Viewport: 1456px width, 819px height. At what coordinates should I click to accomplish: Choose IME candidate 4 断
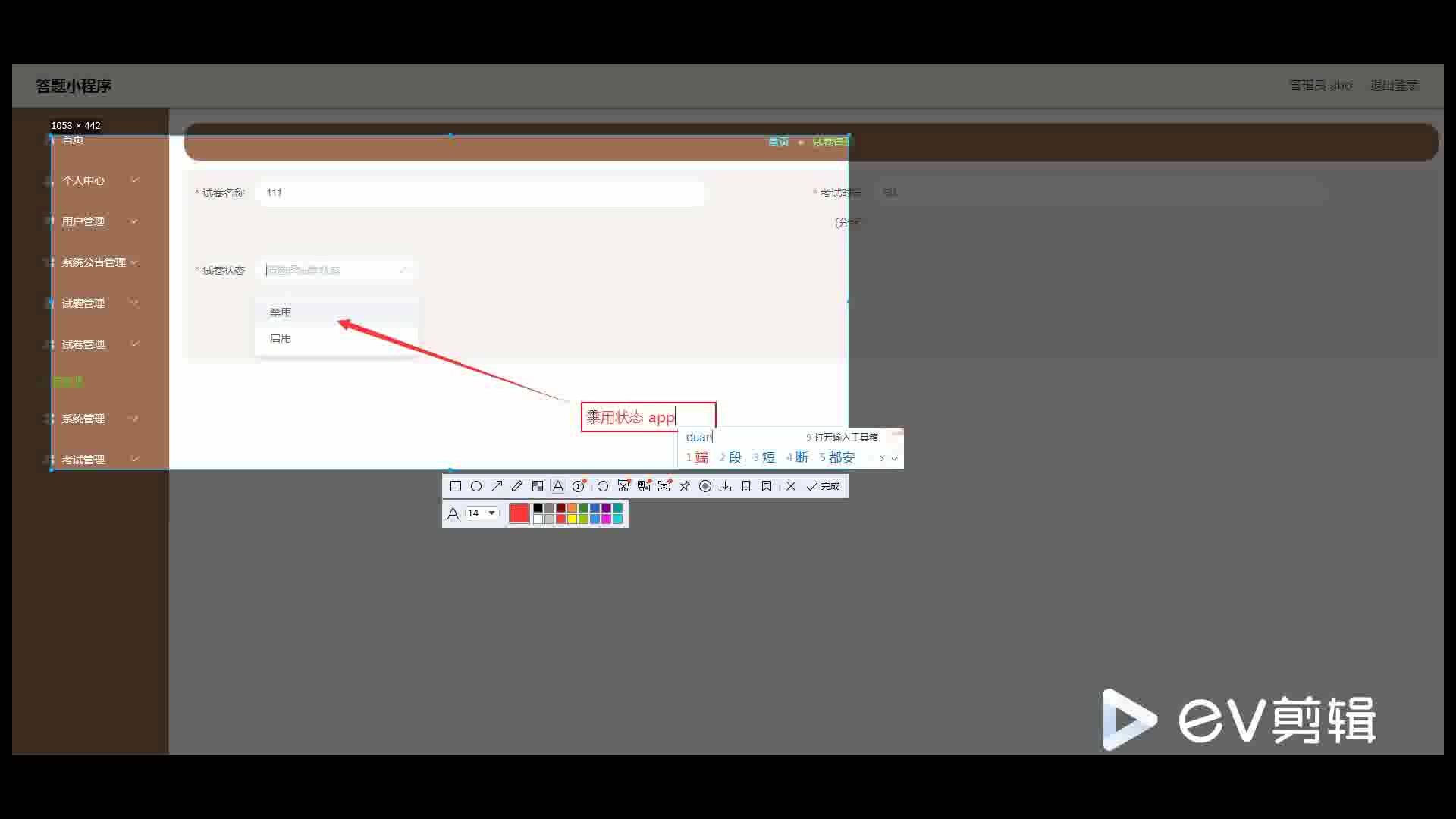click(x=797, y=457)
